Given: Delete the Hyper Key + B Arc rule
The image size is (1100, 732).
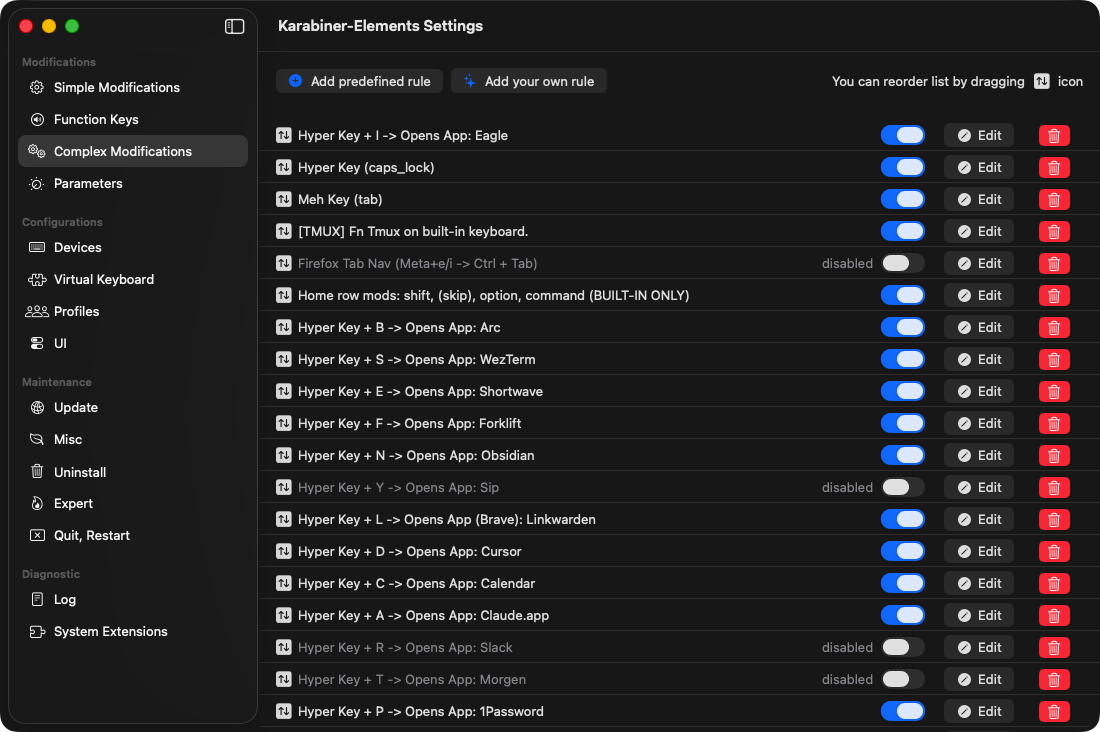Looking at the screenshot, I should tap(1054, 328).
